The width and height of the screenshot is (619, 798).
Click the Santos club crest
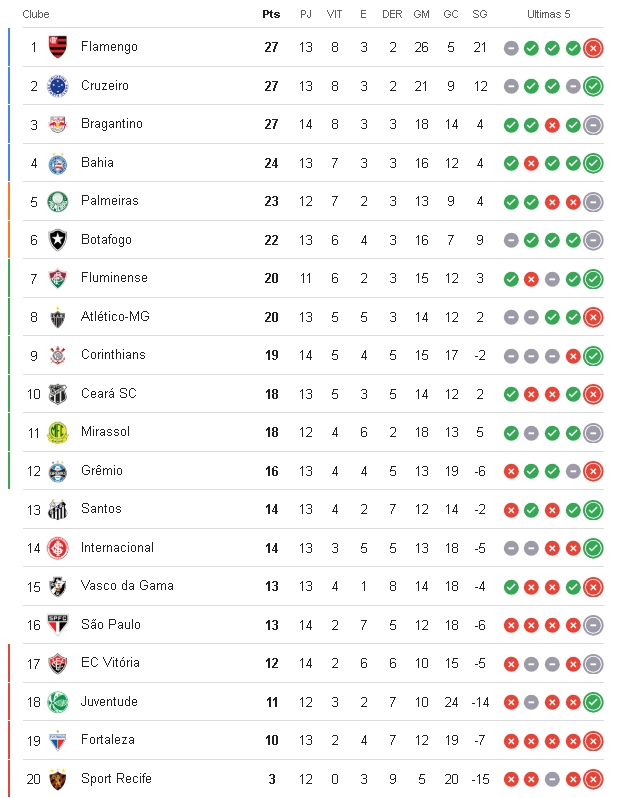coord(58,509)
